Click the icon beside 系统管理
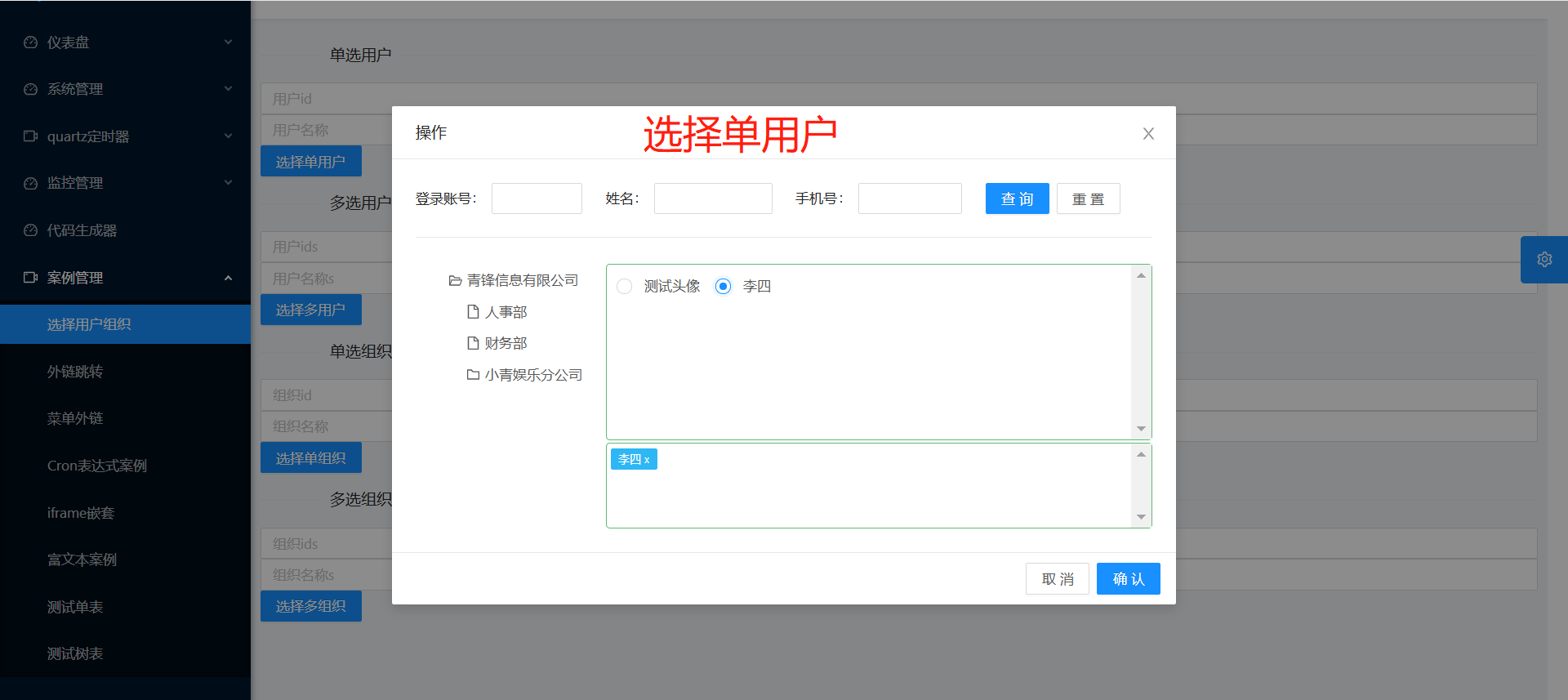The width and height of the screenshot is (1568, 700). [x=30, y=89]
